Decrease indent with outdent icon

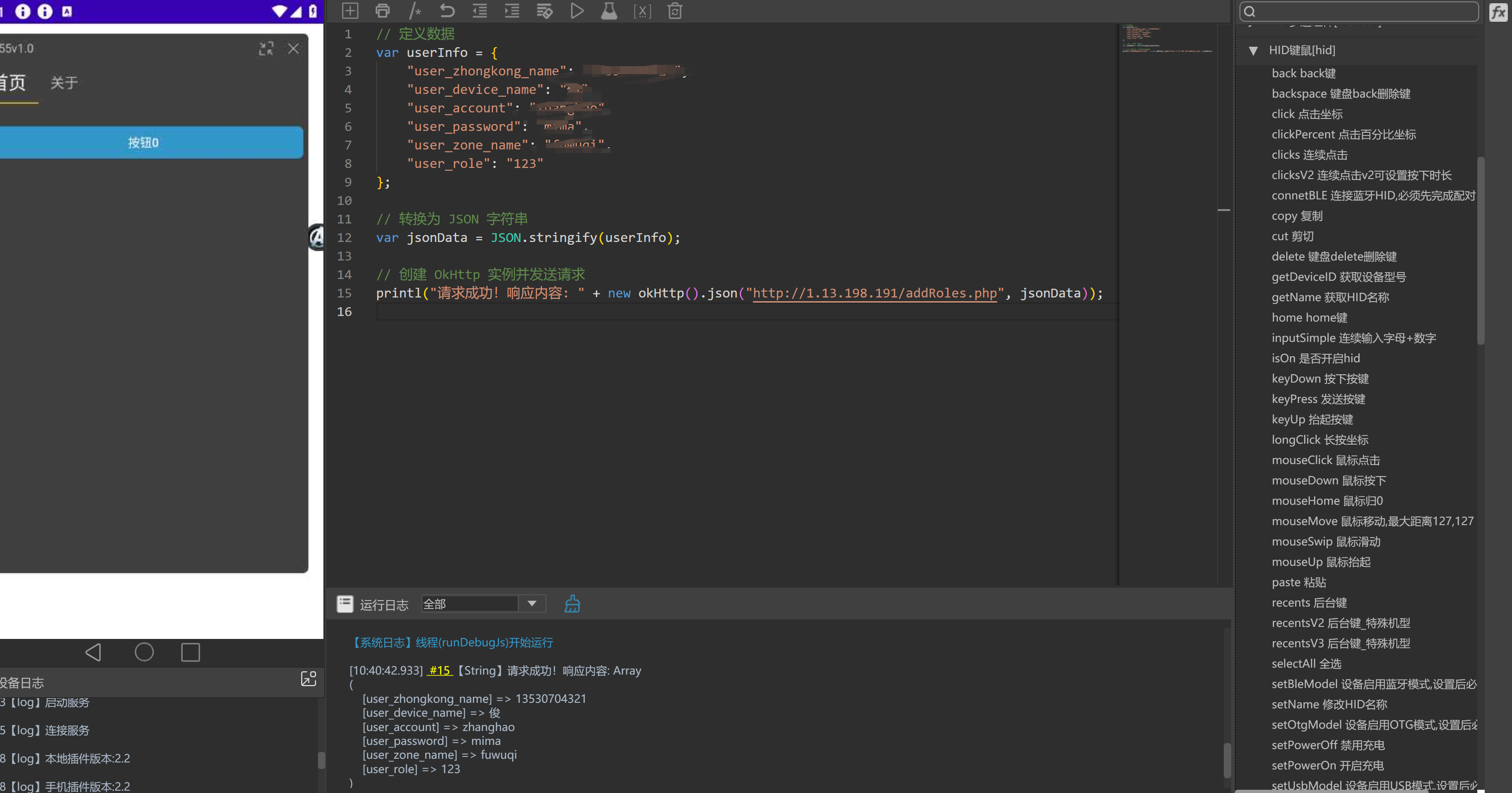coord(479,11)
